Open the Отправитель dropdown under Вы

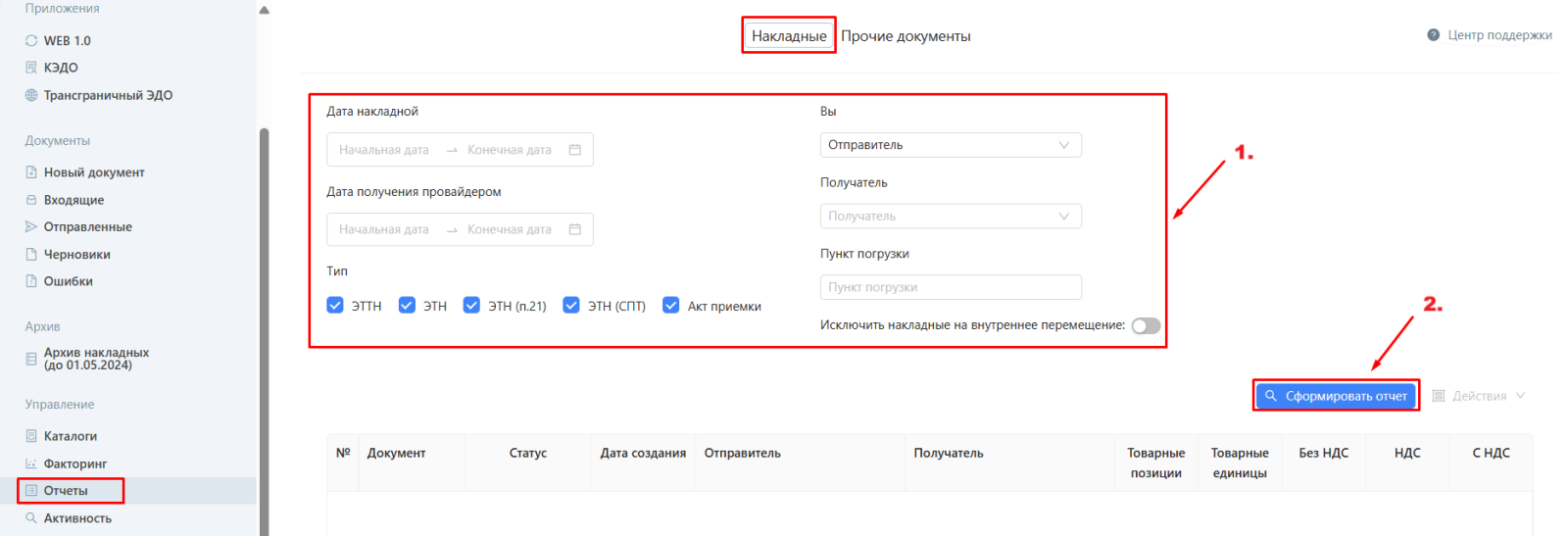(950, 145)
